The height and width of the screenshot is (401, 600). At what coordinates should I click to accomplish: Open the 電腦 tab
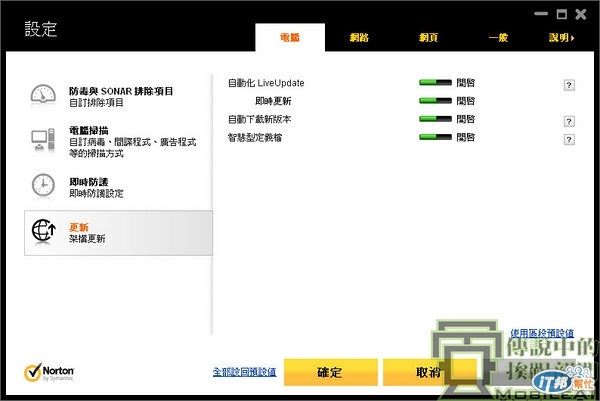pyautogui.click(x=290, y=37)
